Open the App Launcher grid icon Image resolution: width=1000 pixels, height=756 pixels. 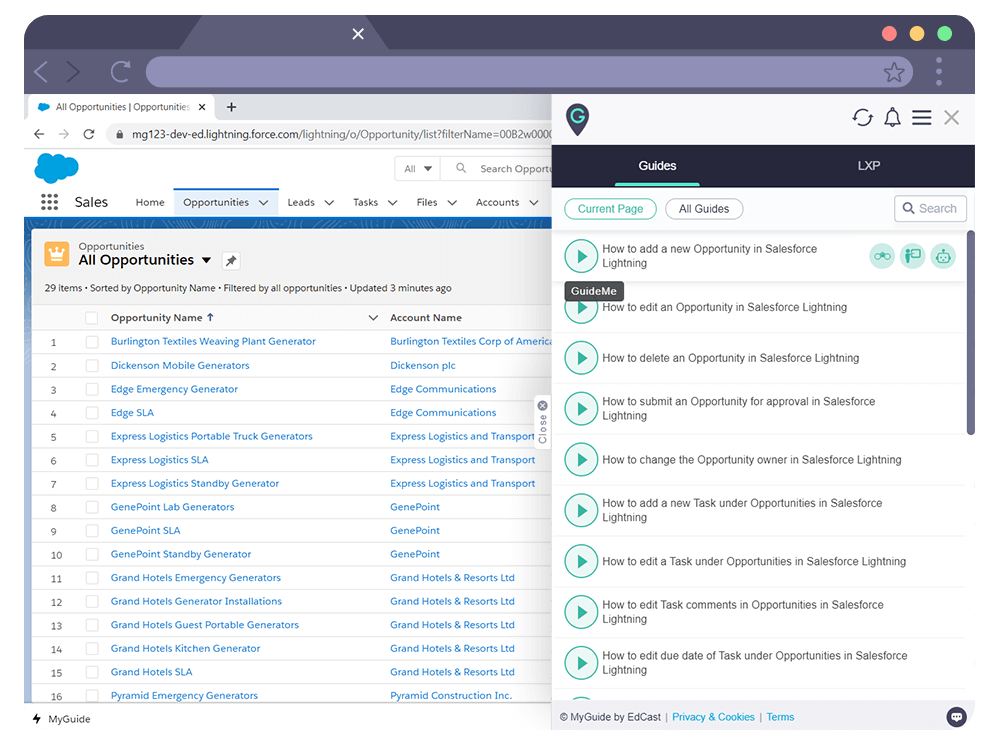click(x=50, y=202)
